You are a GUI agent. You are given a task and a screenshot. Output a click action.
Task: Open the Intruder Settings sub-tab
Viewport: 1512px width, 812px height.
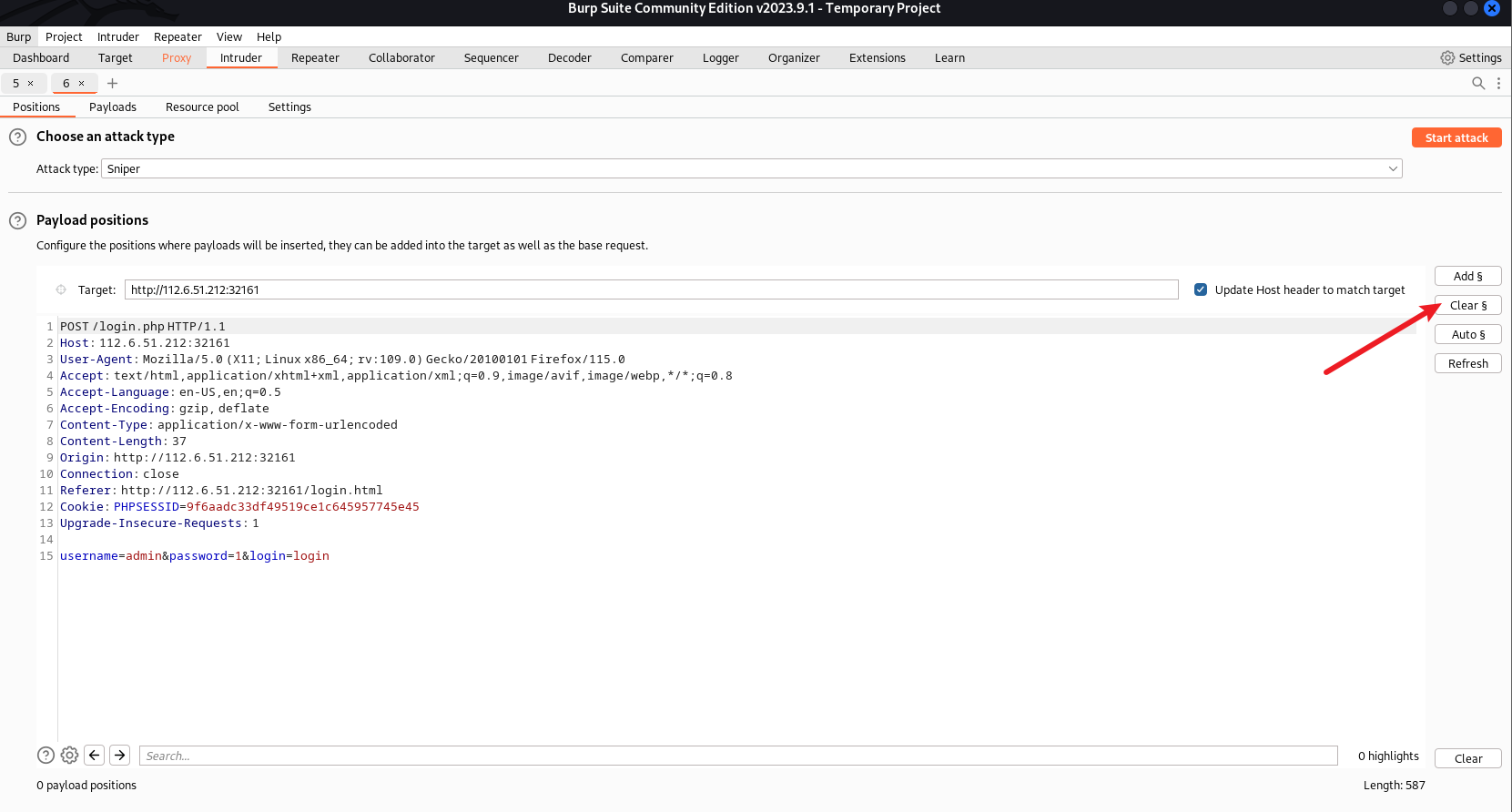pos(289,107)
